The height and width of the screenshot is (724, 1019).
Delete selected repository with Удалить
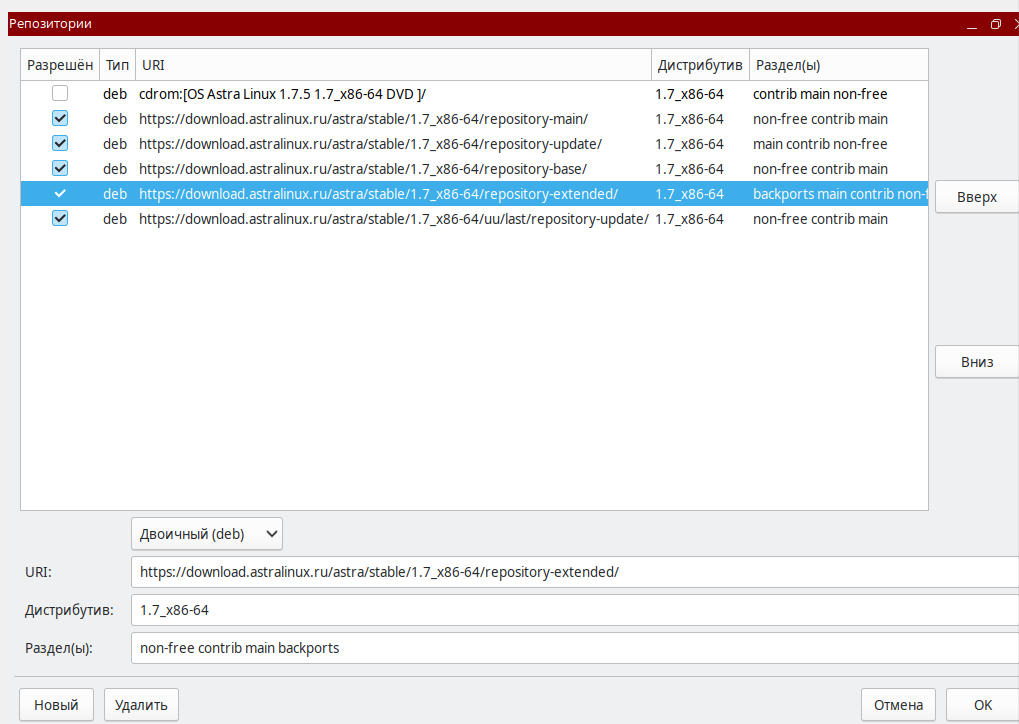[x=141, y=705]
